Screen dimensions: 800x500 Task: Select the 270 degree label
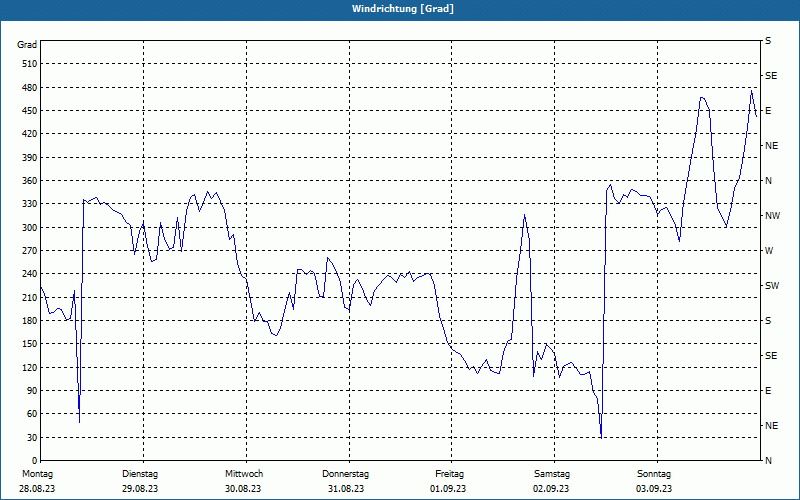click(30, 251)
